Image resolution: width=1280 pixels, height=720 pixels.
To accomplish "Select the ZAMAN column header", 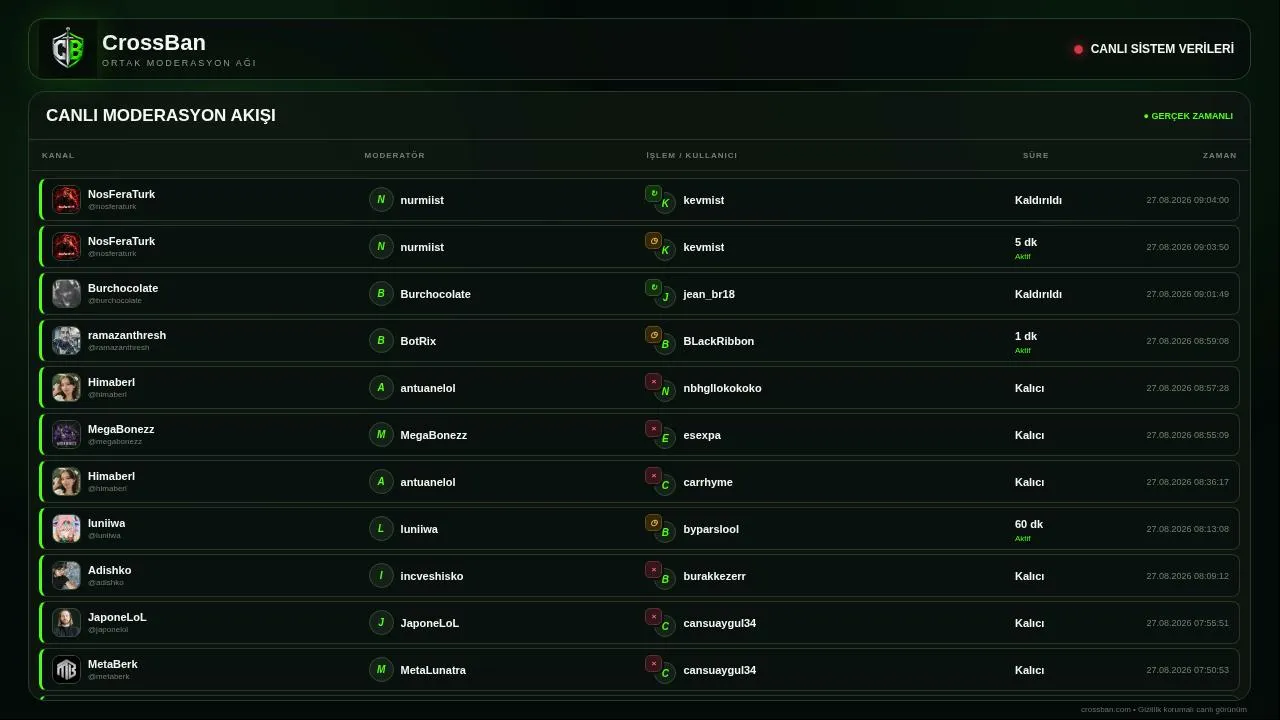I will click(x=1220, y=156).
